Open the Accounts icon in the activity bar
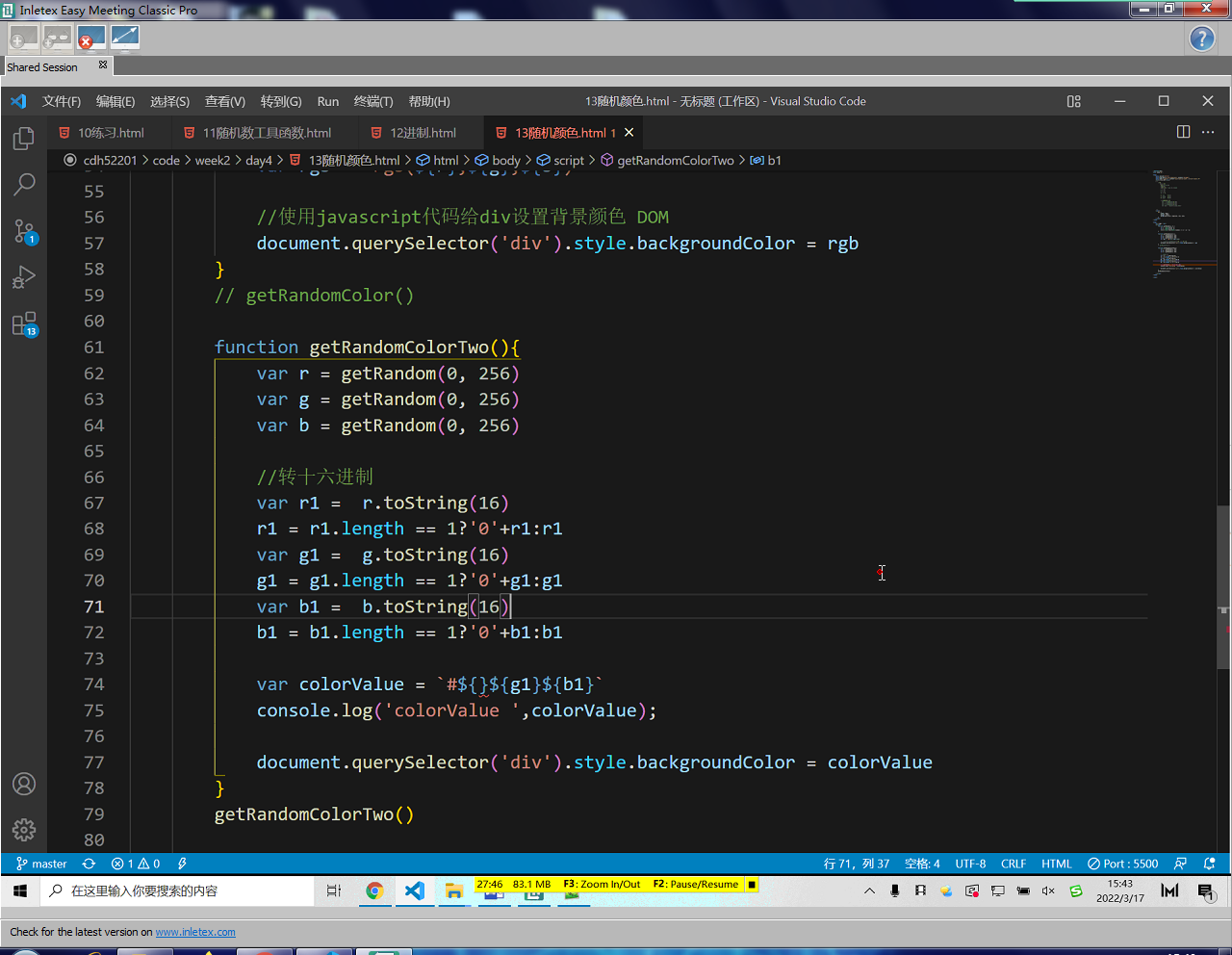The height and width of the screenshot is (955, 1232). click(x=24, y=784)
